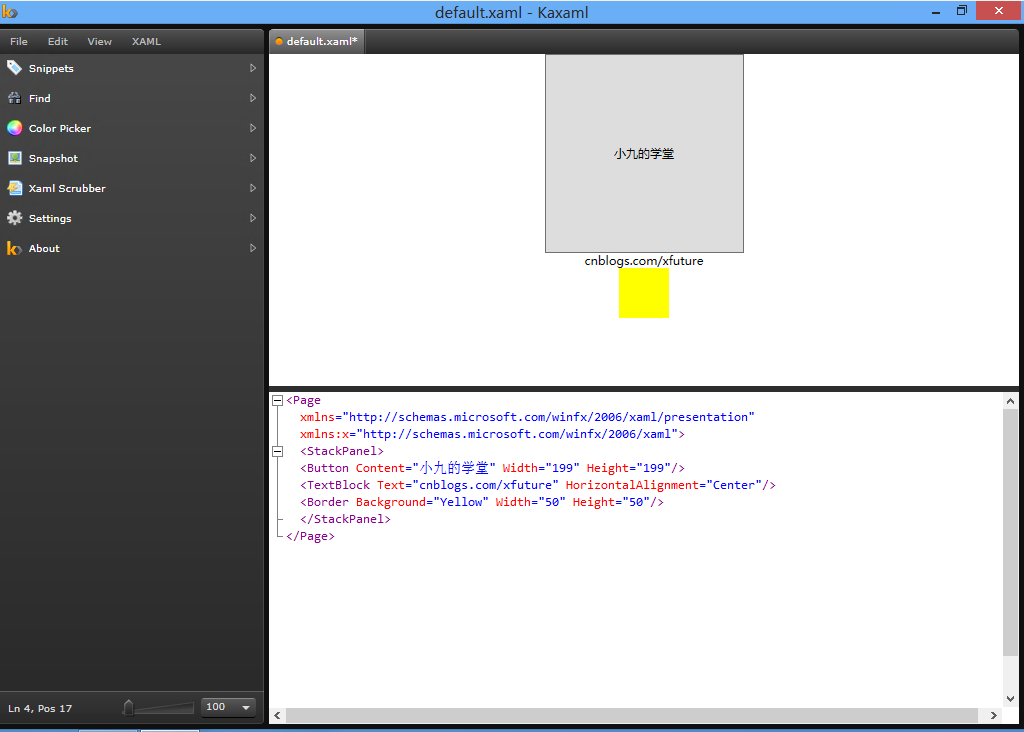Click the editor scroll up arrow
The width and height of the screenshot is (1024, 732).
click(1010, 401)
